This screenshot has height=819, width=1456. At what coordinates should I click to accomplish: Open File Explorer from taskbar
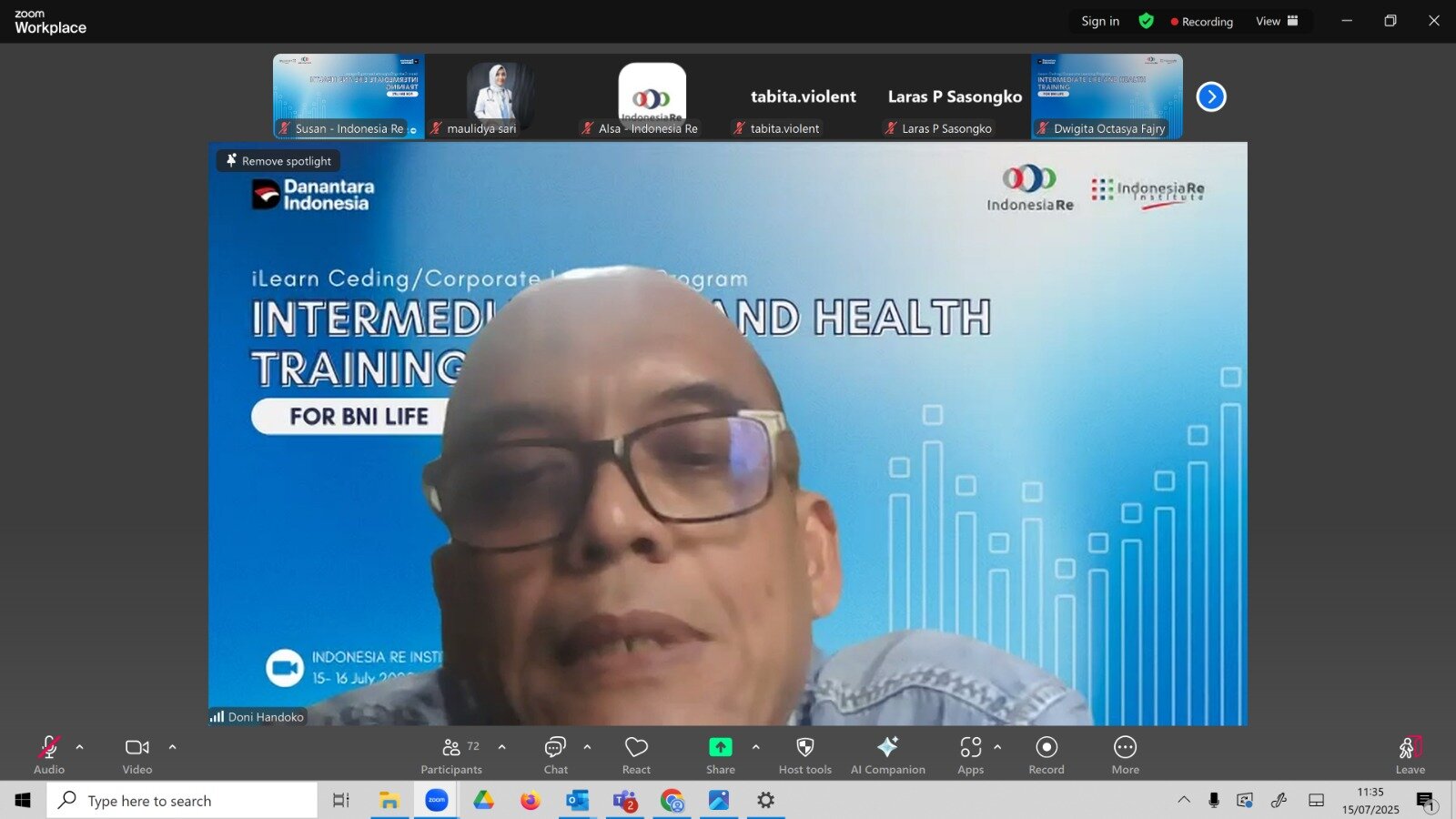pyautogui.click(x=389, y=801)
